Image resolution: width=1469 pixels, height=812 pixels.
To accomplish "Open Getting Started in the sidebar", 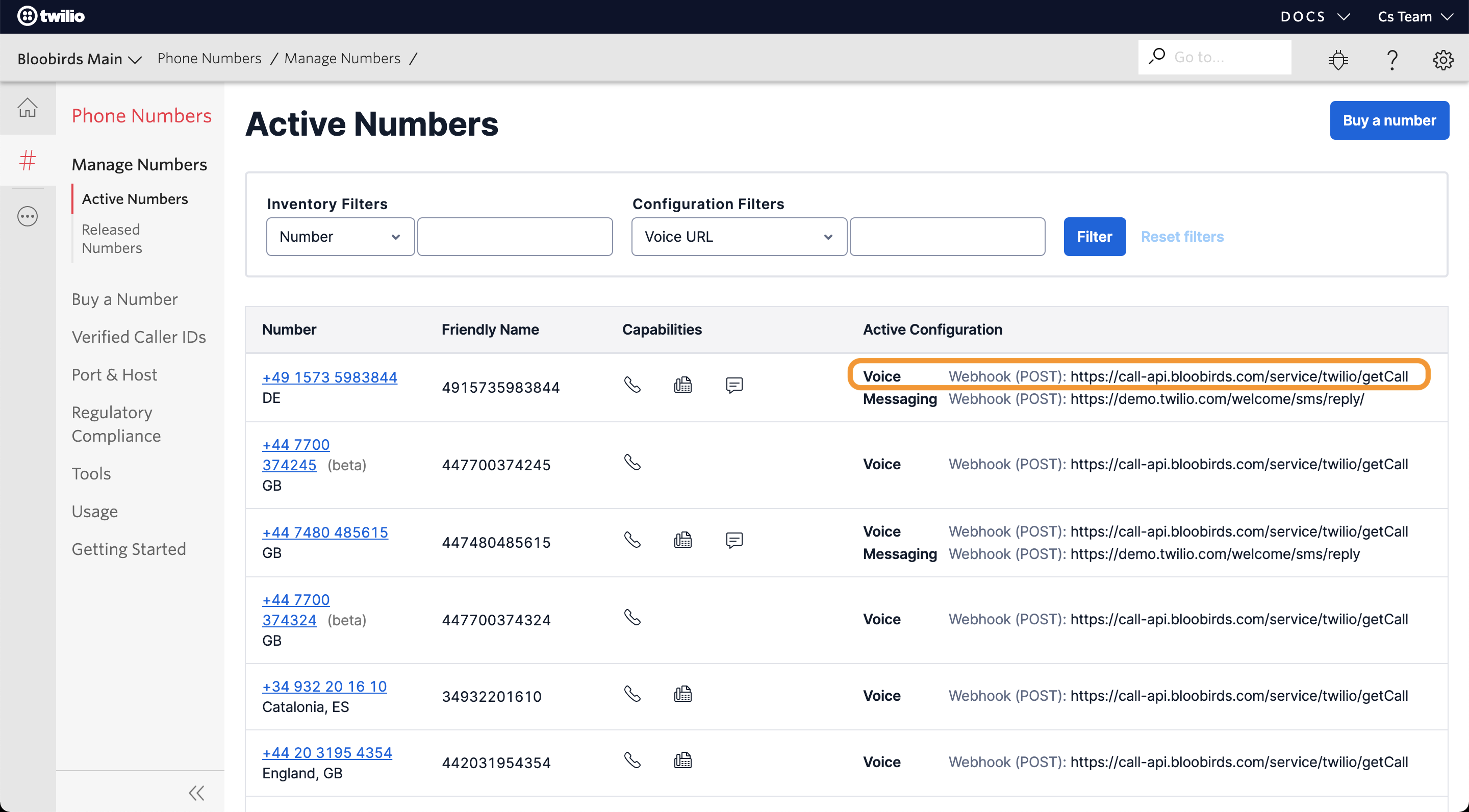I will click(129, 549).
